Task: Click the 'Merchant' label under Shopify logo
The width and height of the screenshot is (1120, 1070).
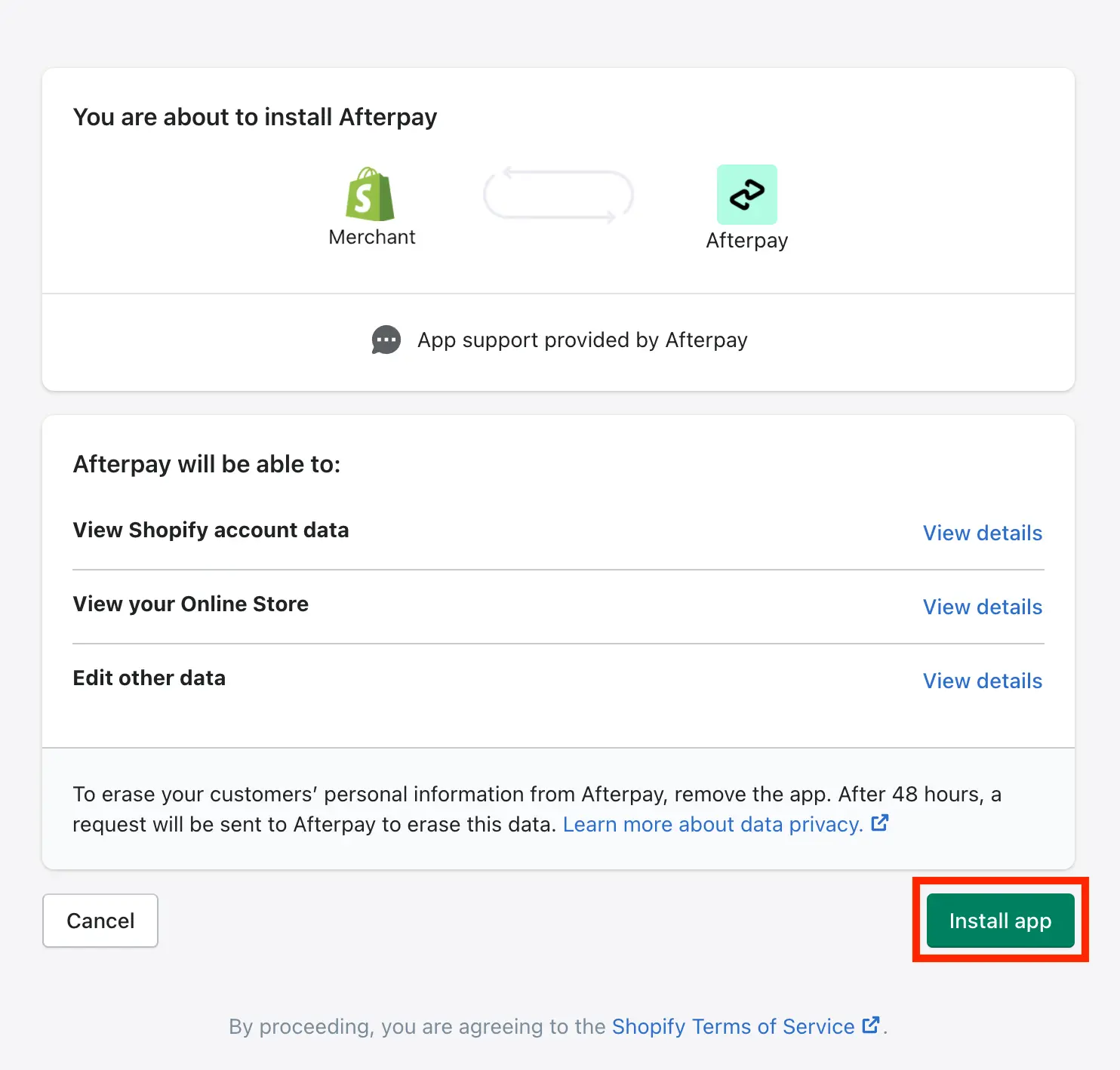Action: click(x=372, y=238)
